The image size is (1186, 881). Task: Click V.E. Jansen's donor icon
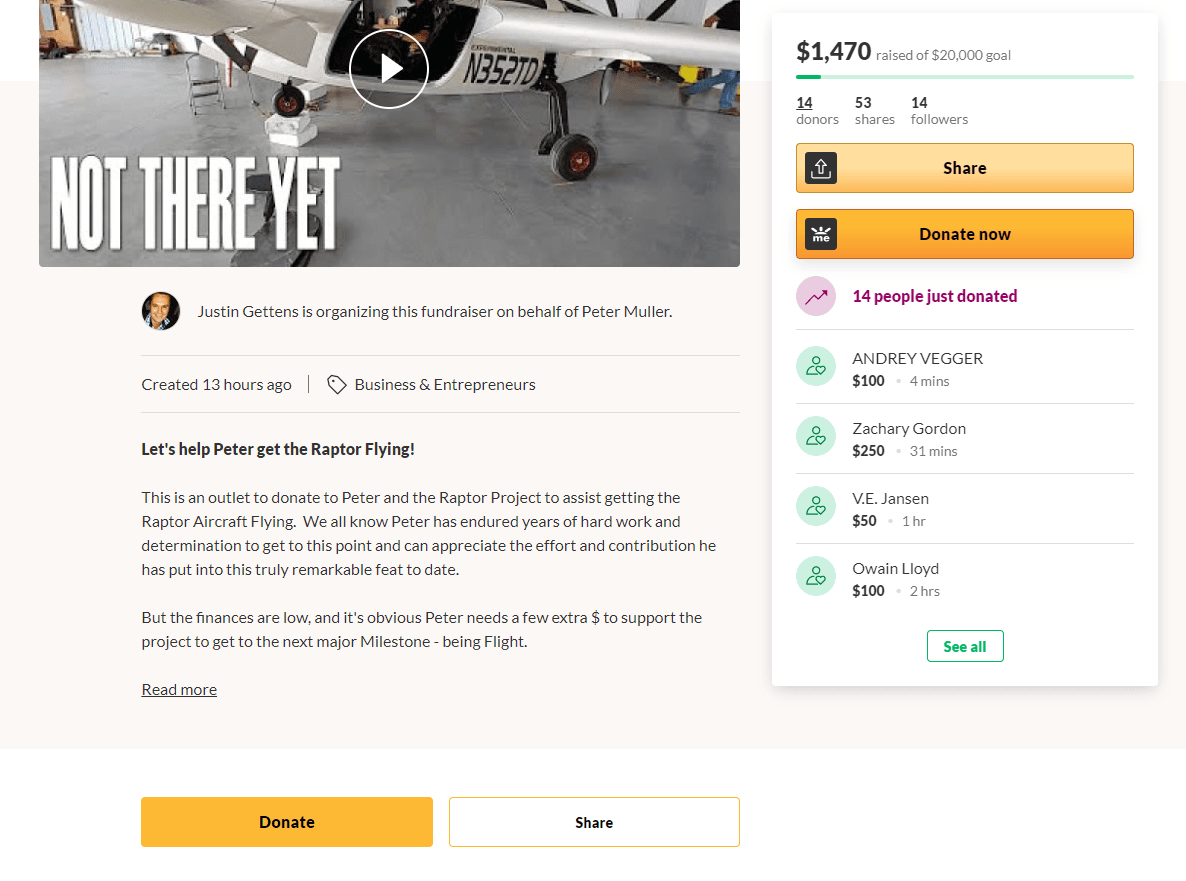point(816,506)
